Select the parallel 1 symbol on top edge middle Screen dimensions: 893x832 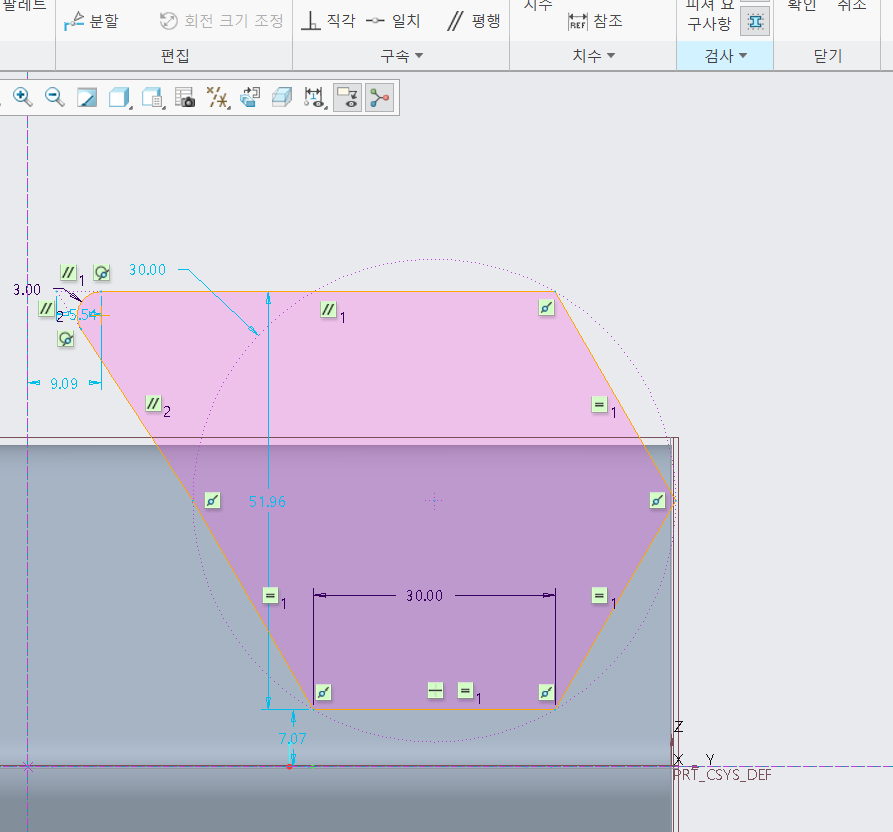(328, 309)
